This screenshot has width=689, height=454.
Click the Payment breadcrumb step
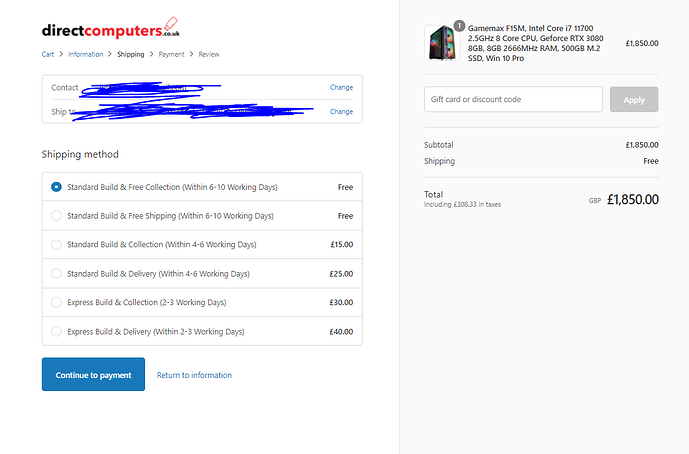point(171,54)
